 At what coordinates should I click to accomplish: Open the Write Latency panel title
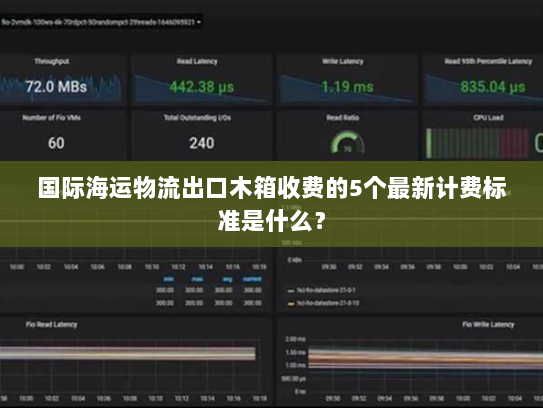pos(343,62)
